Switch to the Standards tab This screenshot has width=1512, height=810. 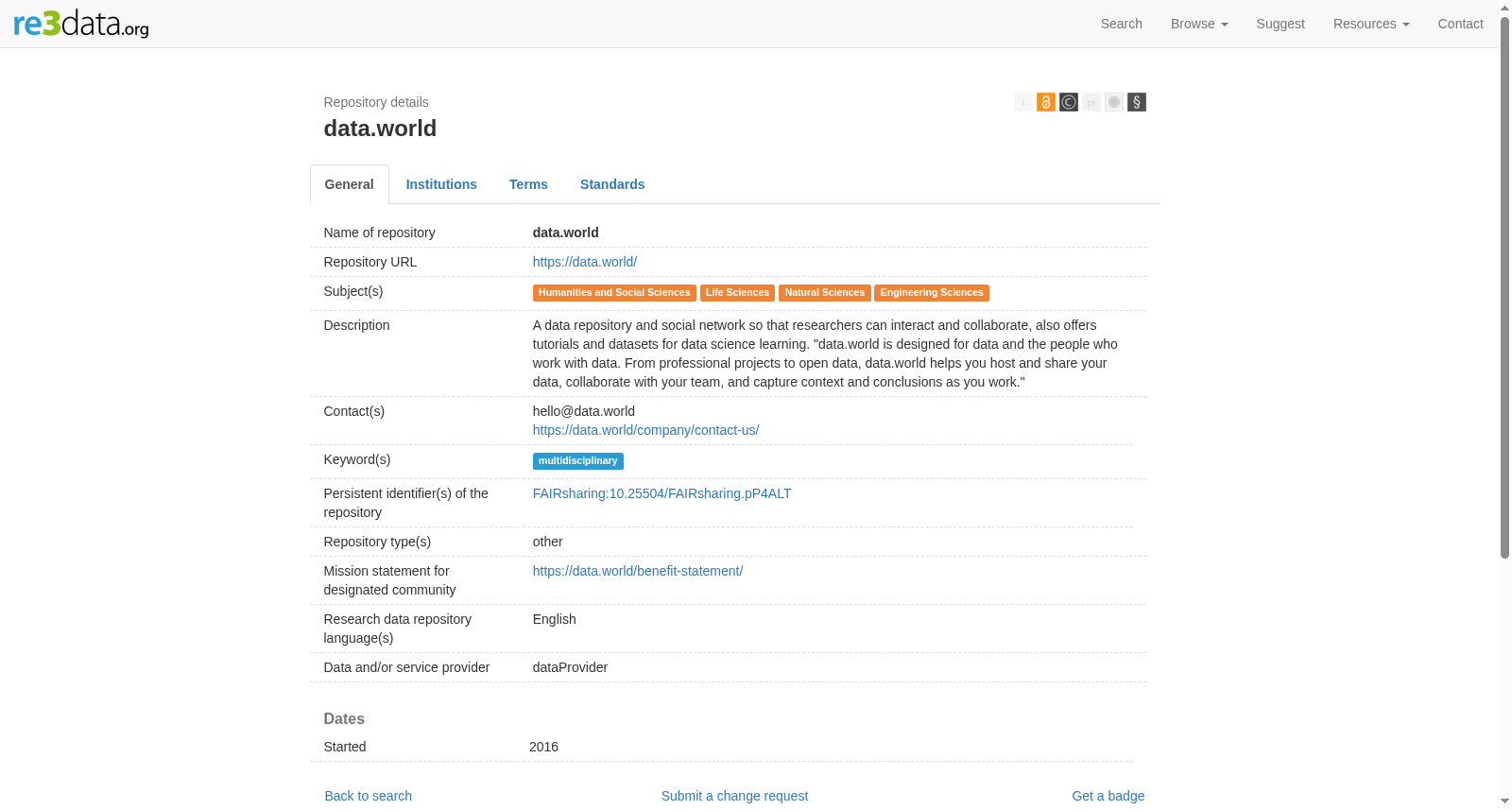(612, 184)
